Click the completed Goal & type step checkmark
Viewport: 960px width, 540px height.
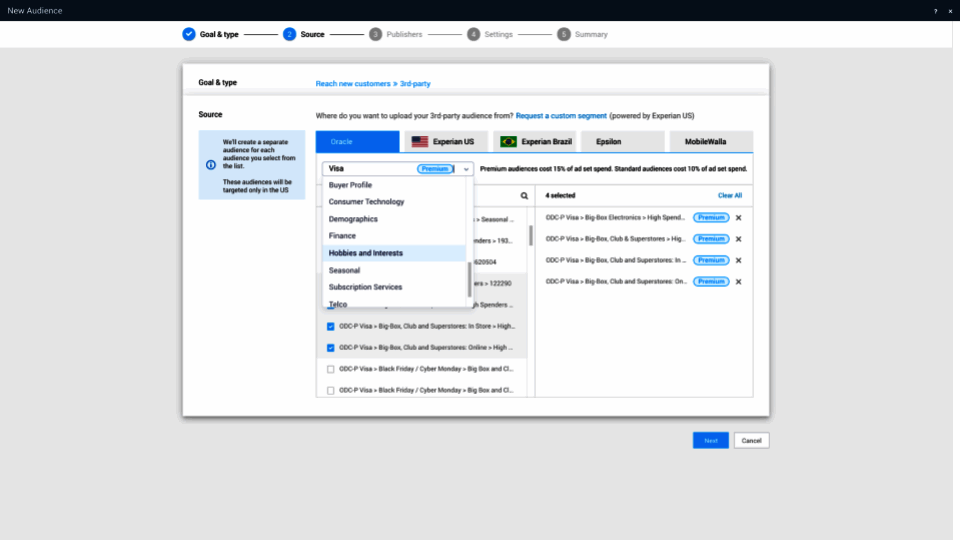(189, 34)
